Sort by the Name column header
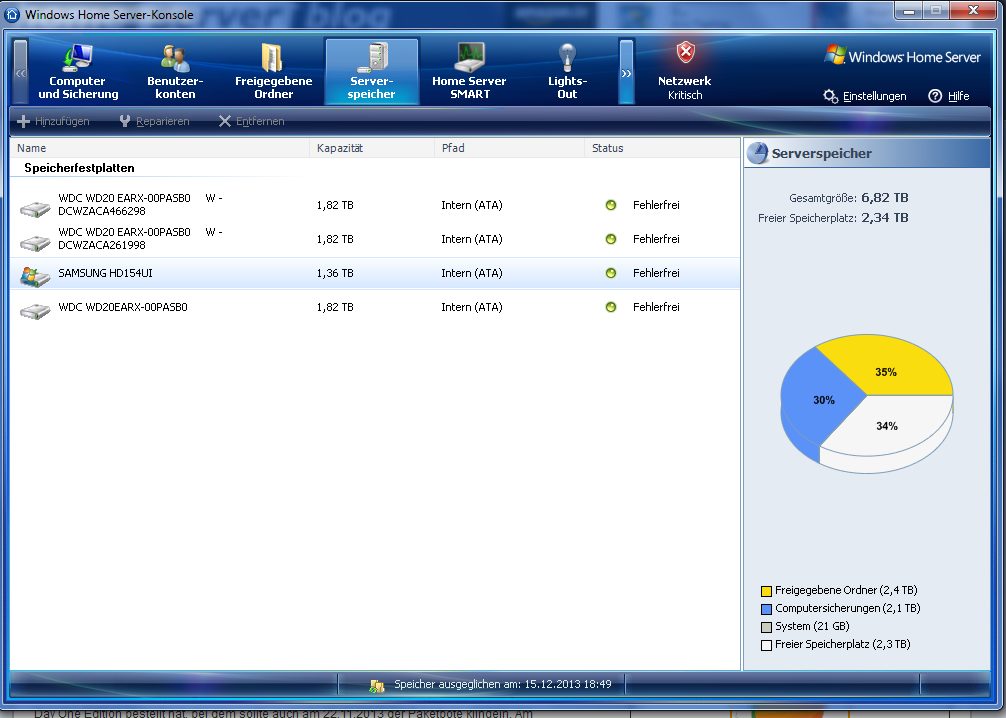This screenshot has height=718, width=1006. coord(160,148)
